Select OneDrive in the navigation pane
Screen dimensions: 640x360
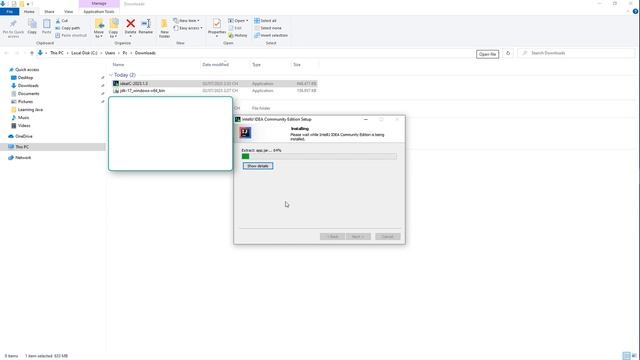(24, 136)
